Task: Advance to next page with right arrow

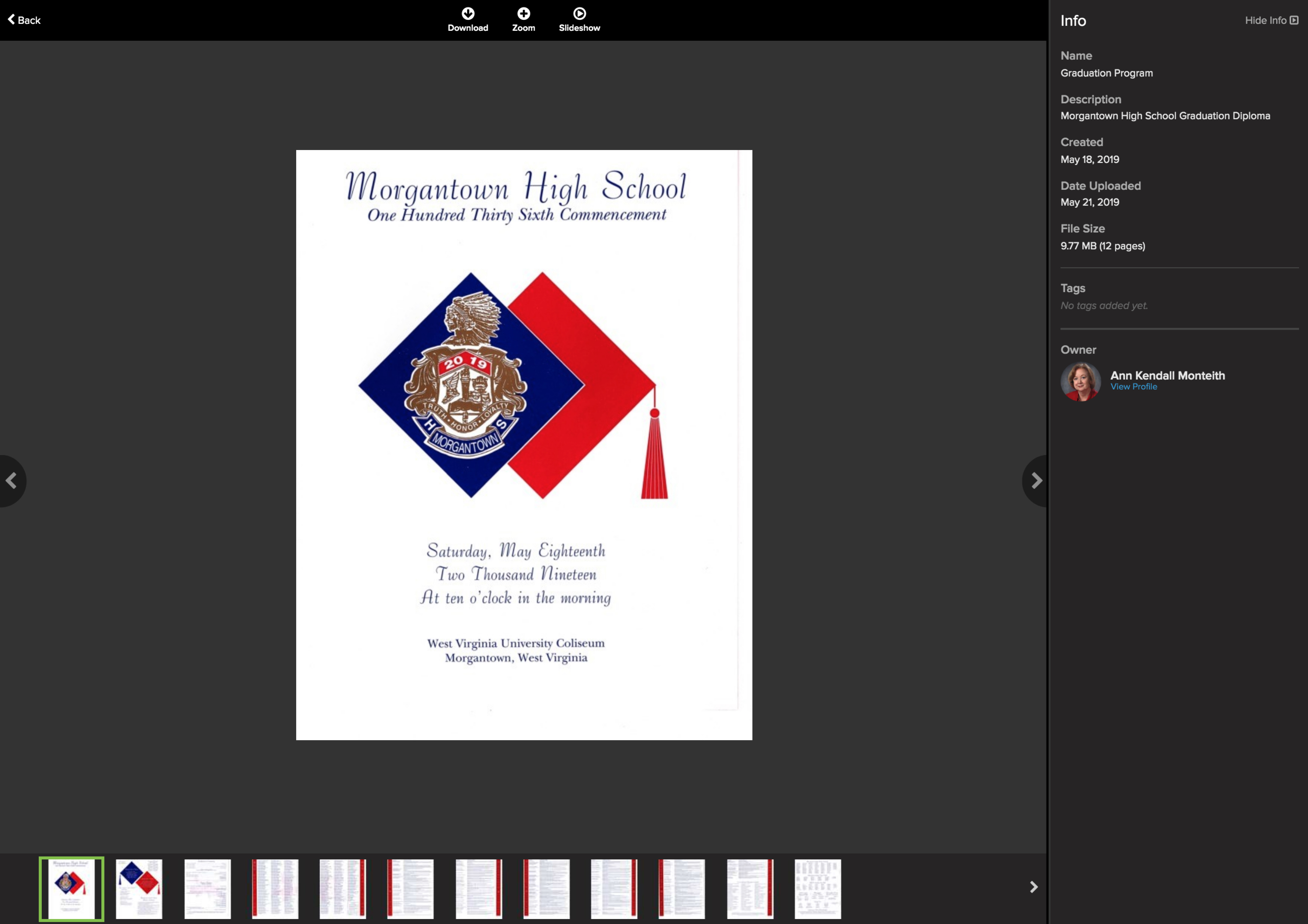Action: tap(1035, 481)
